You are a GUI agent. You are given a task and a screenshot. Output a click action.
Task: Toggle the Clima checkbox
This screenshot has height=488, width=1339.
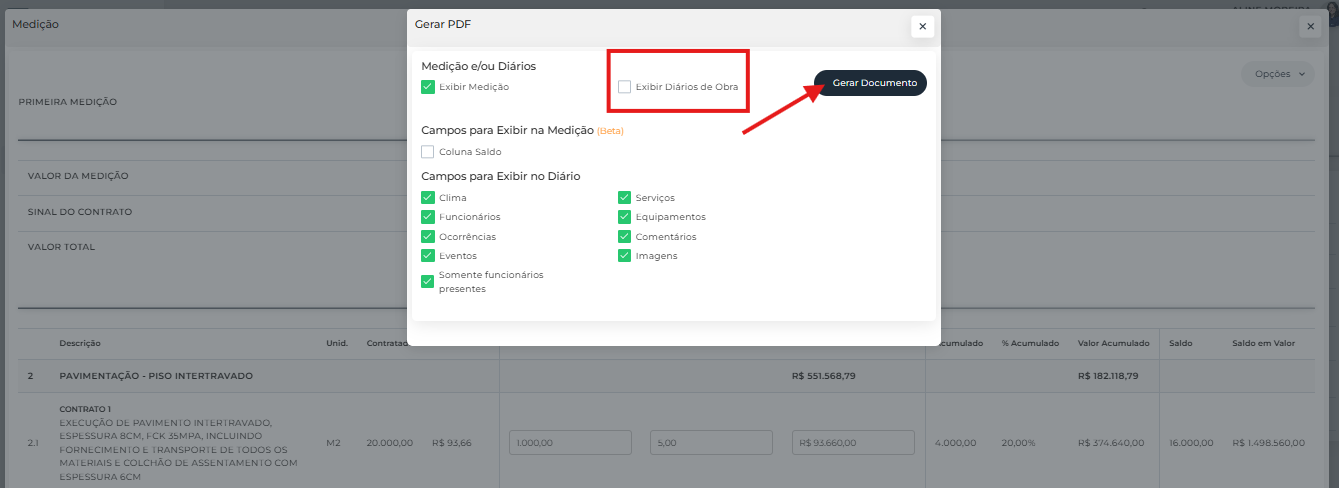428,198
